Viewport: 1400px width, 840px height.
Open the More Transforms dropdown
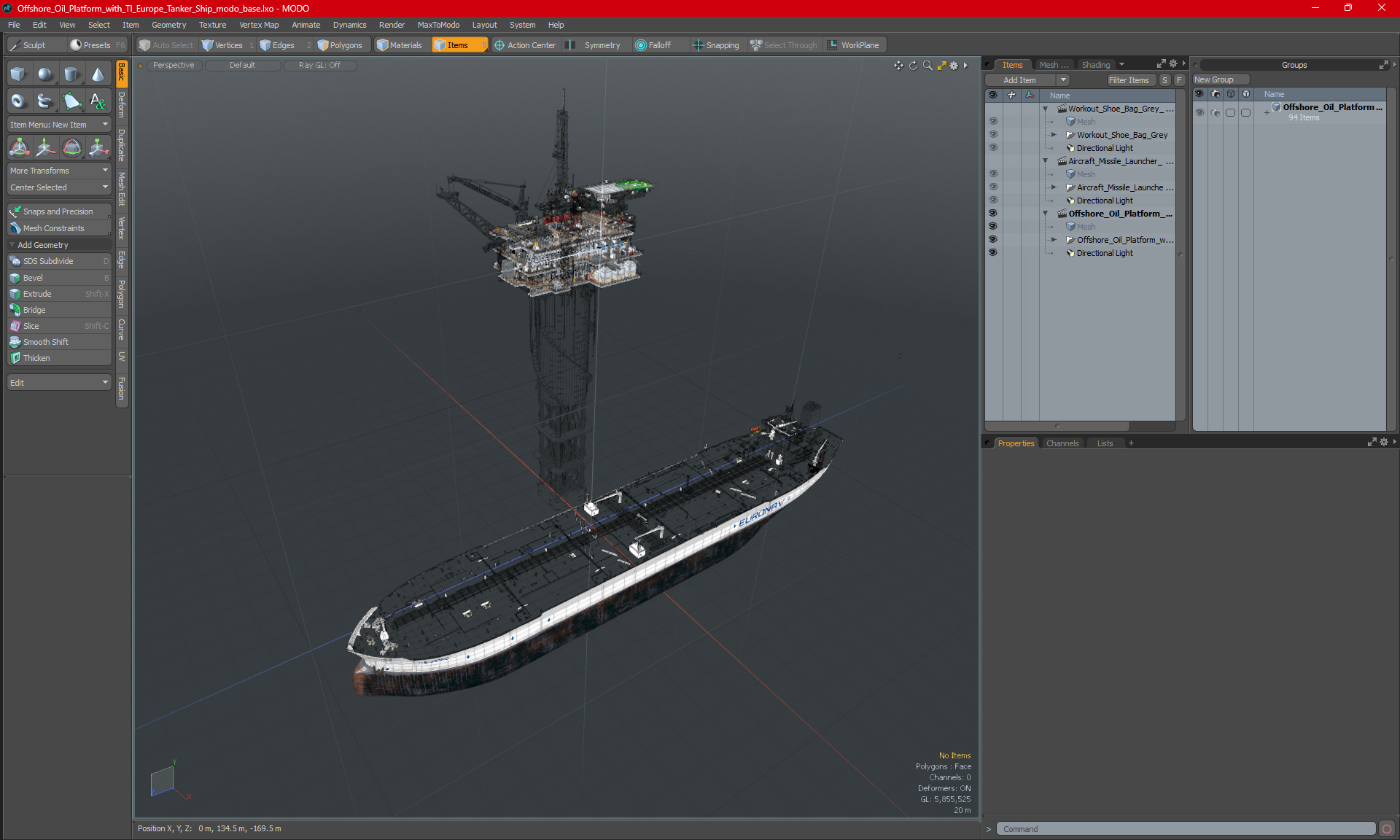[x=58, y=171]
